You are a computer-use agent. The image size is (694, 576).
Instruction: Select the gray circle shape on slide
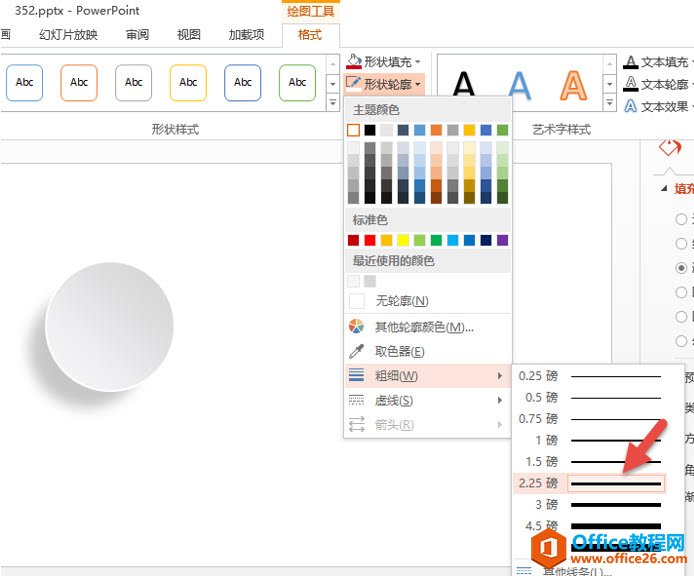(x=109, y=327)
